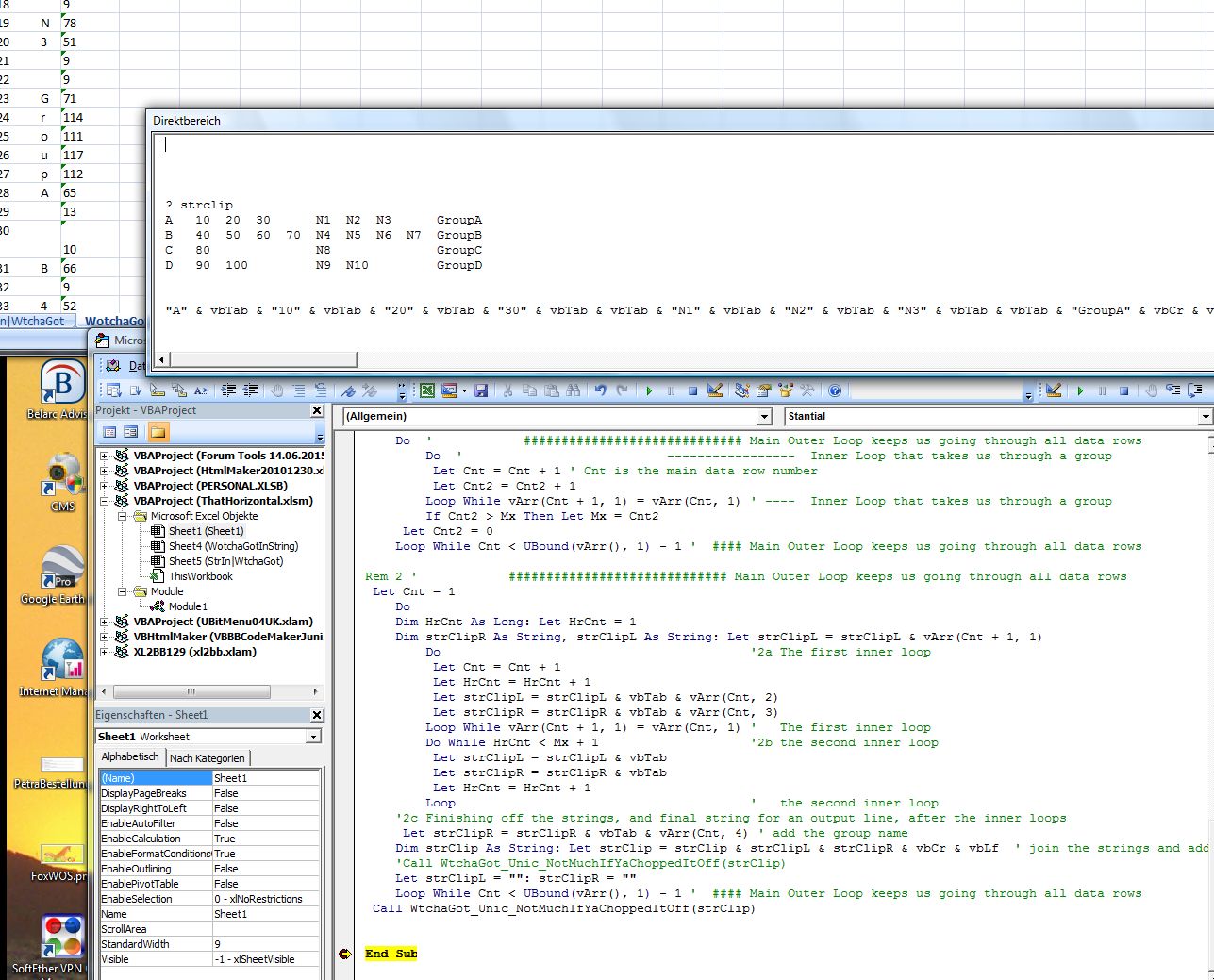The image size is (1214, 980).
Task: Click the Save icon in VBA toolbar
Action: click(x=481, y=390)
